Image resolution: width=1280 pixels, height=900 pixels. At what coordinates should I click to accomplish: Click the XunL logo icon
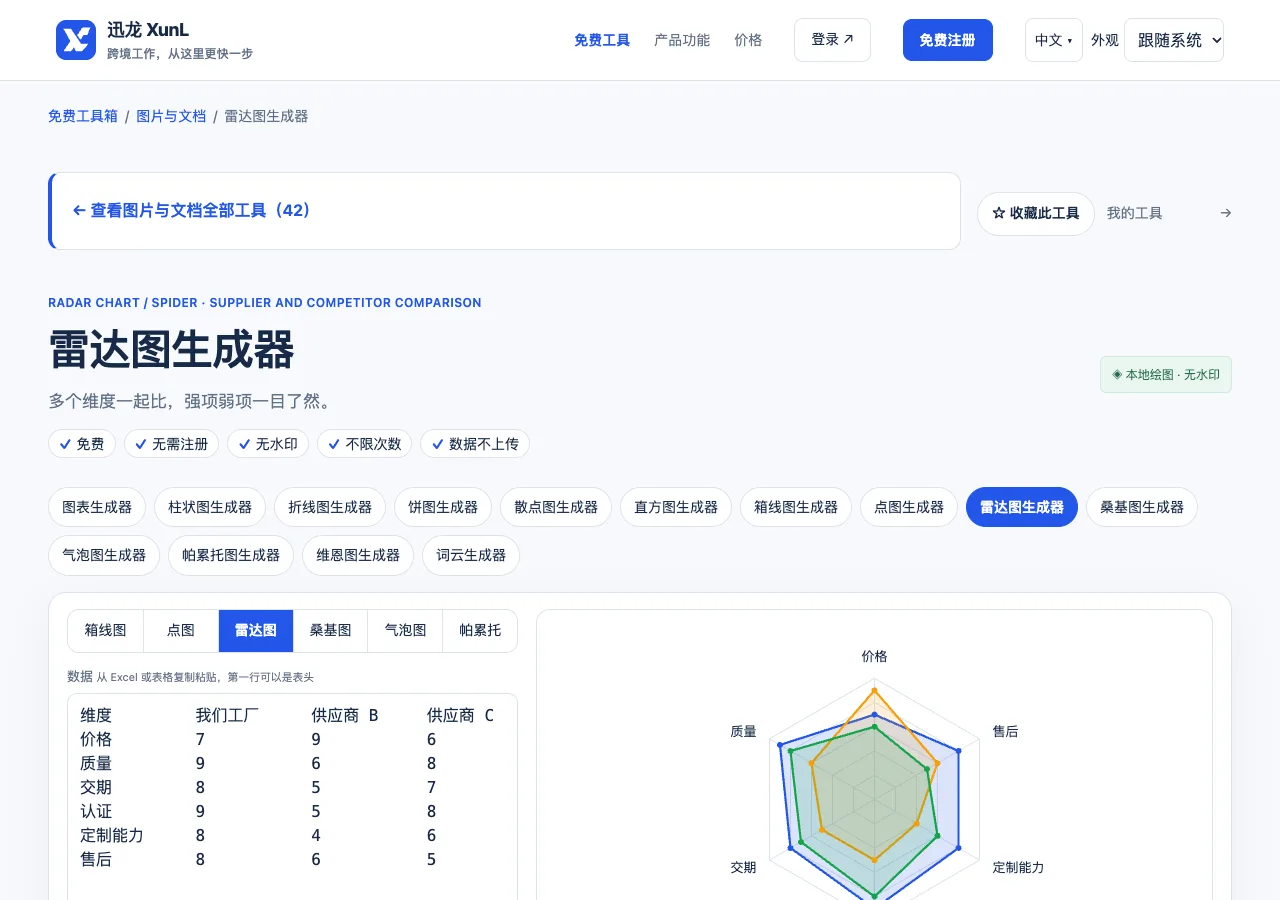(x=76, y=40)
